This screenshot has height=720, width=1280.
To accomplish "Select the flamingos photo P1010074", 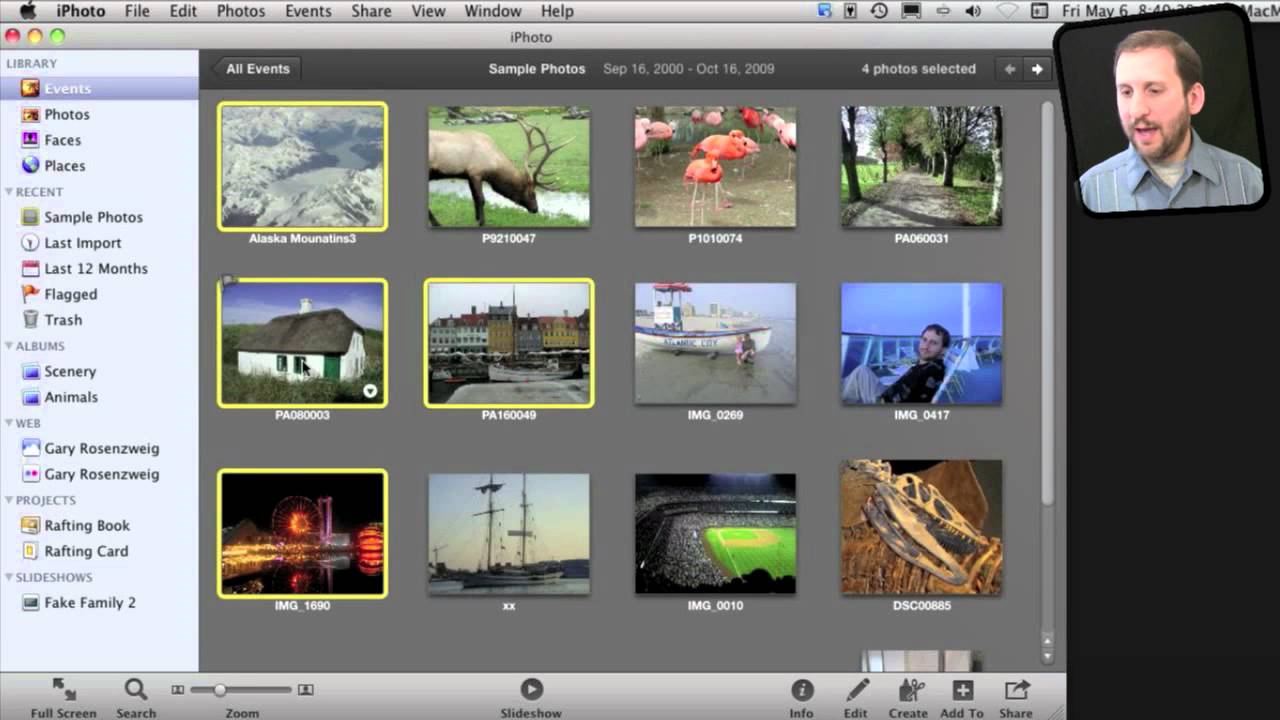I will pyautogui.click(x=715, y=167).
